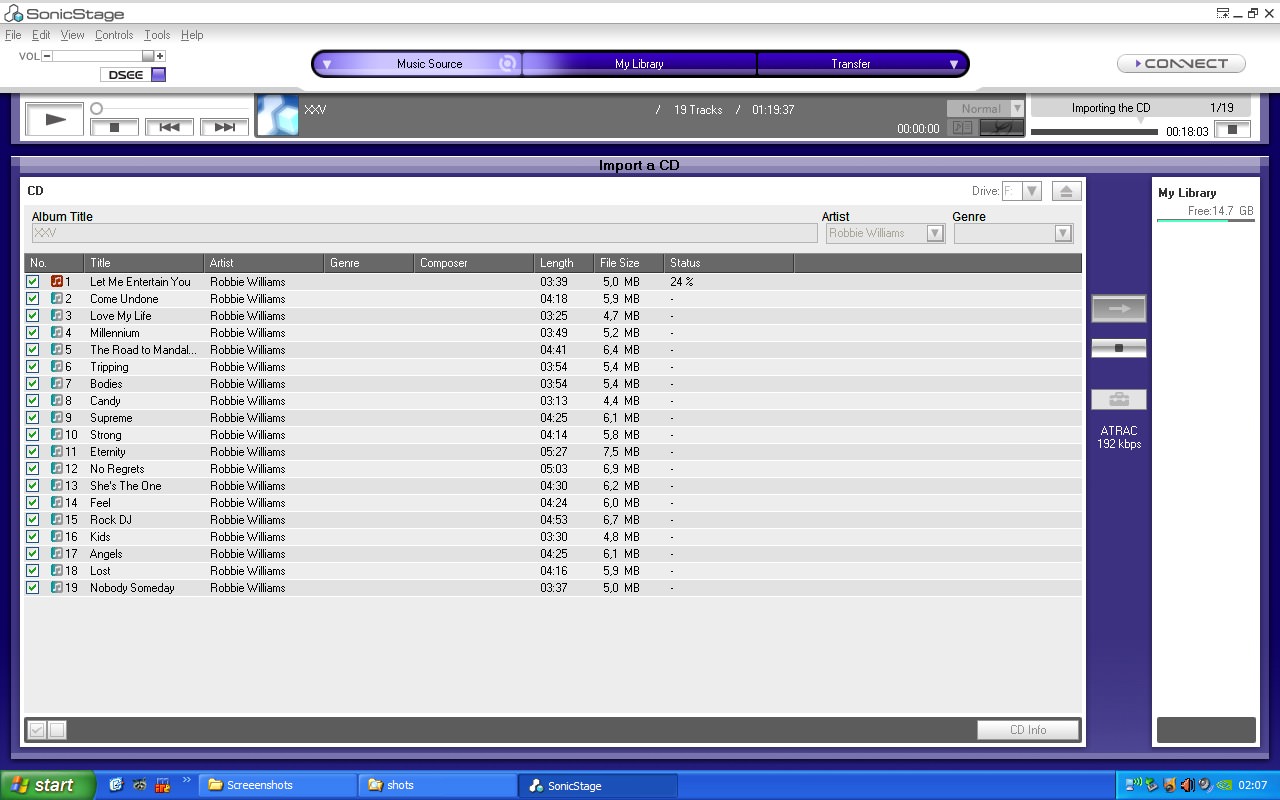Select the She's The One track row
1280x800 pixels.
[553, 486]
